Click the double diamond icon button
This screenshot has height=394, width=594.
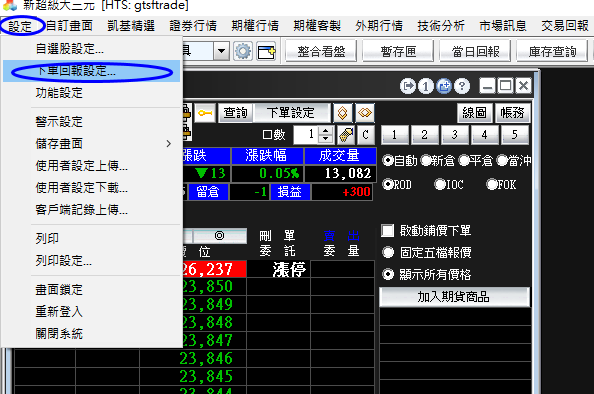pos(364,113)
